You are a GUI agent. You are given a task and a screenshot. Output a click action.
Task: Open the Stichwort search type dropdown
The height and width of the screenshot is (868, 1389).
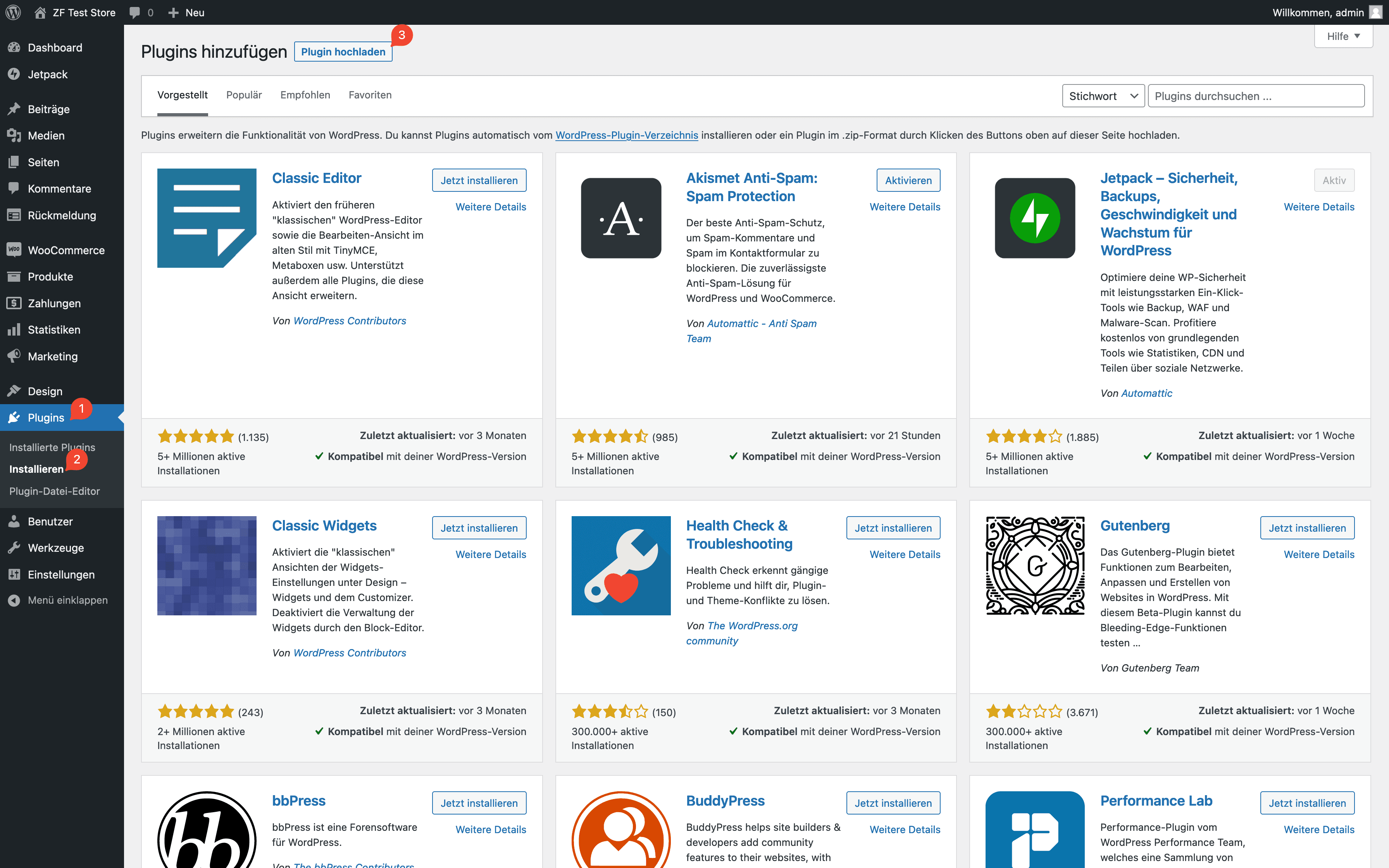1103,96
